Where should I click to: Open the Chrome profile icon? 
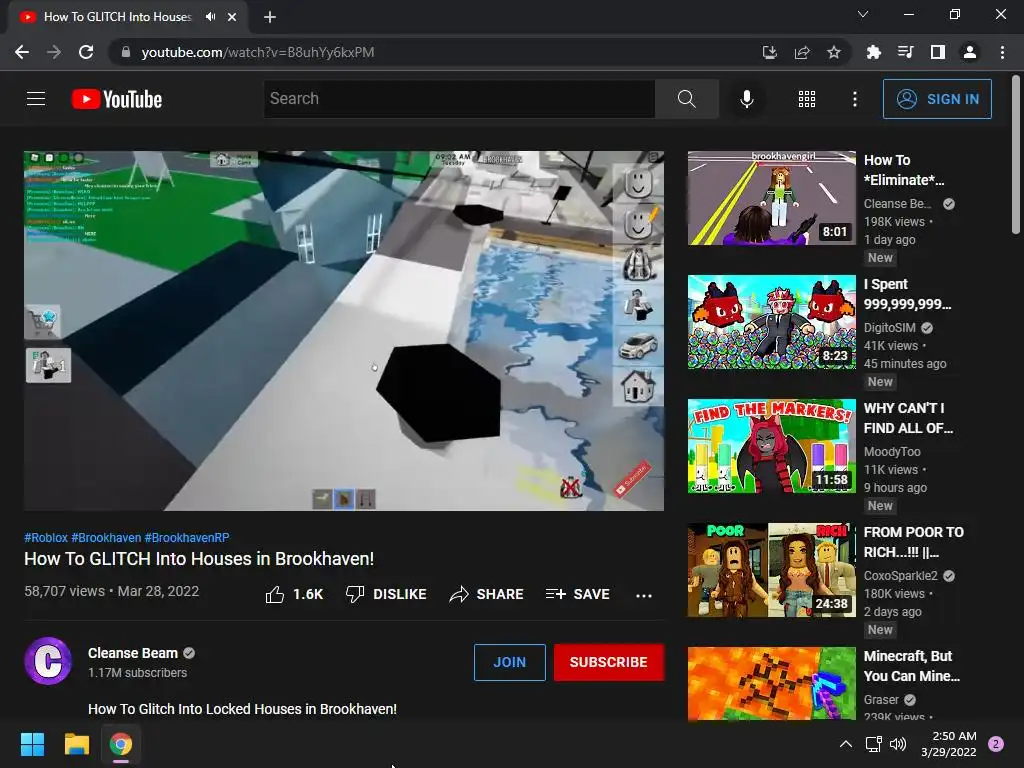(970, 52)
